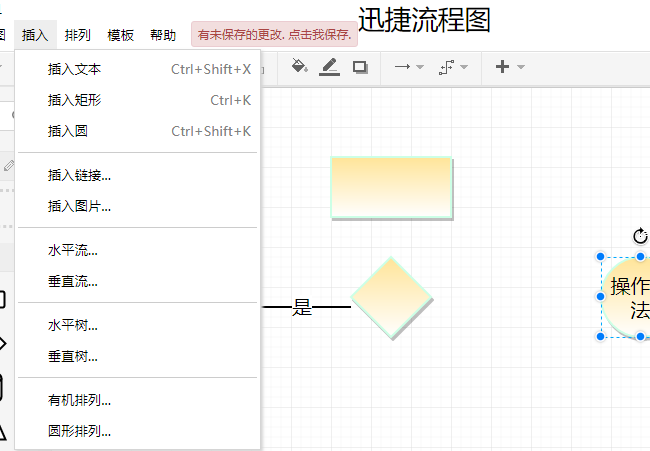Select 垂直树... layout option
This screenshot has width=650, height=451.
[x=138, y=356]
